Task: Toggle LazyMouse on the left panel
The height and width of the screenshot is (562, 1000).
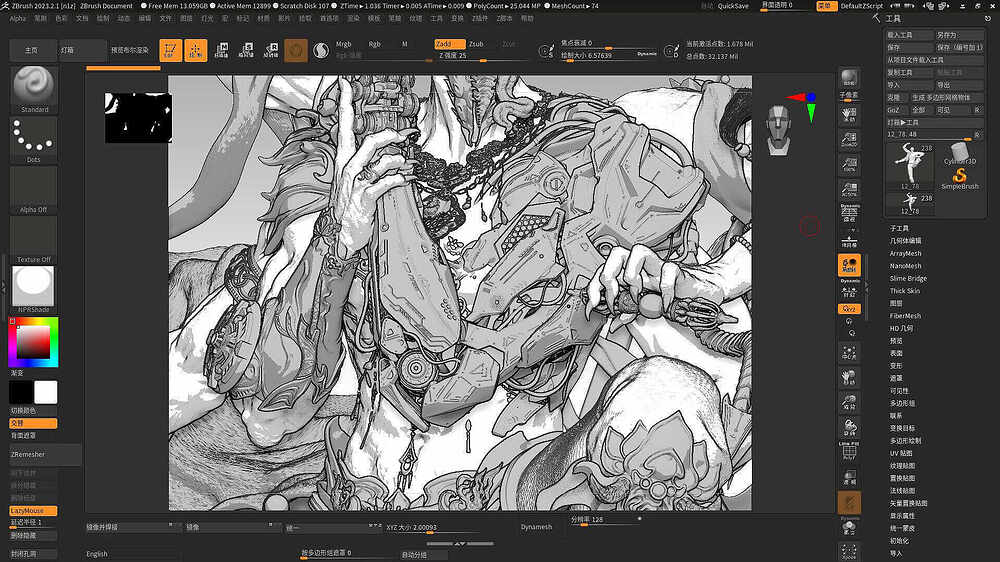Action: click(x=33, y=510)
